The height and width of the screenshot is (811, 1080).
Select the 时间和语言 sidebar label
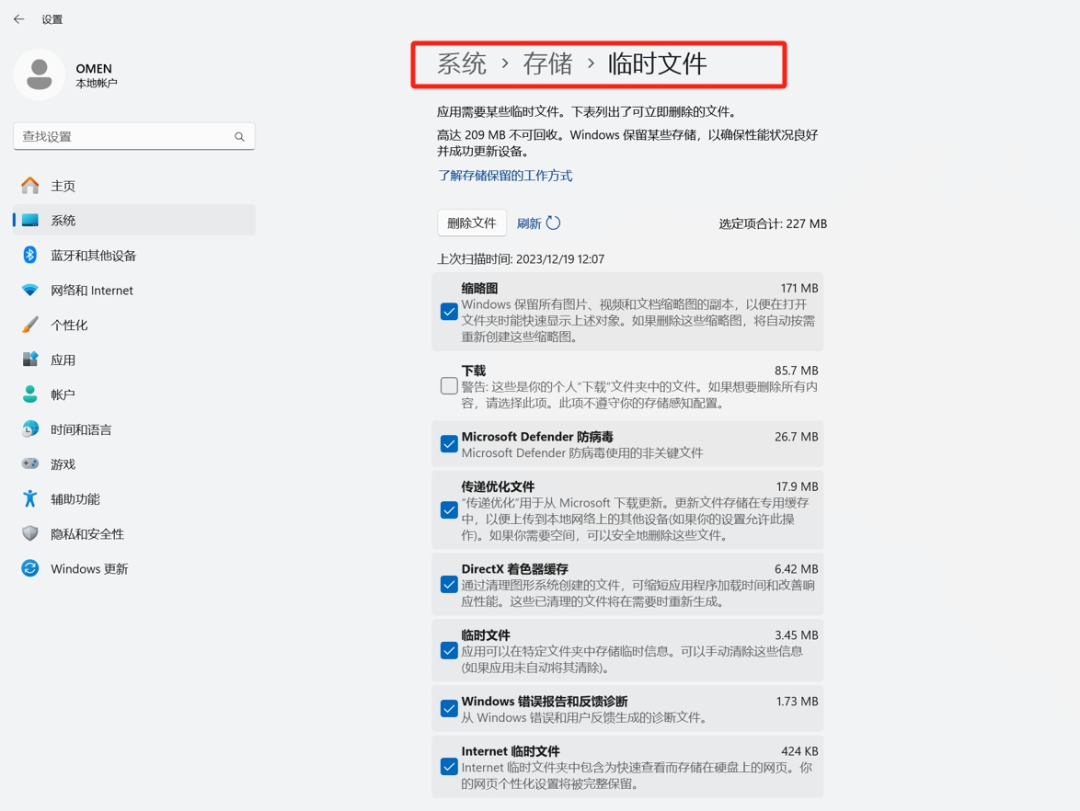81,430
